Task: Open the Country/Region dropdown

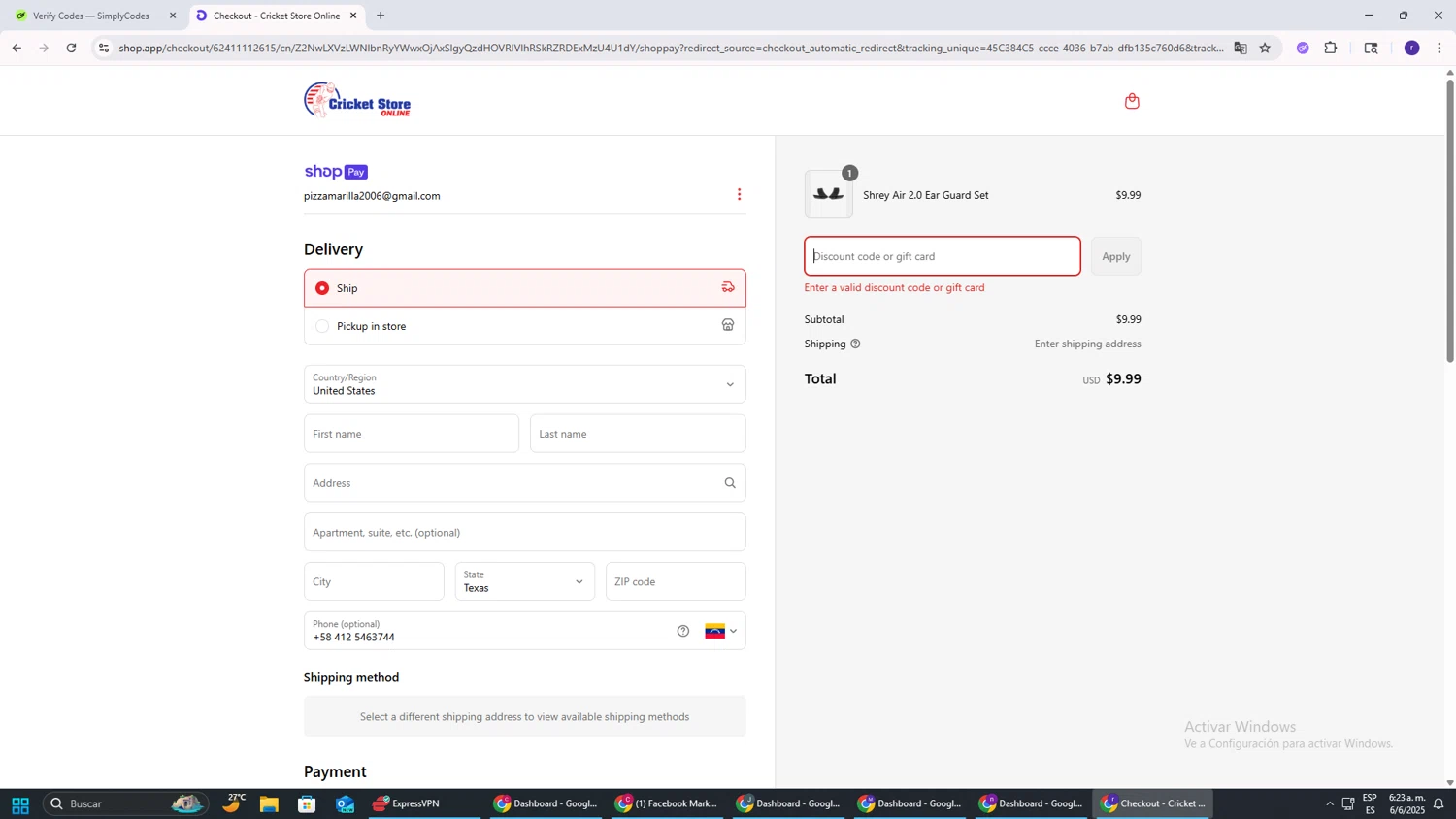Action: (524, 384)
